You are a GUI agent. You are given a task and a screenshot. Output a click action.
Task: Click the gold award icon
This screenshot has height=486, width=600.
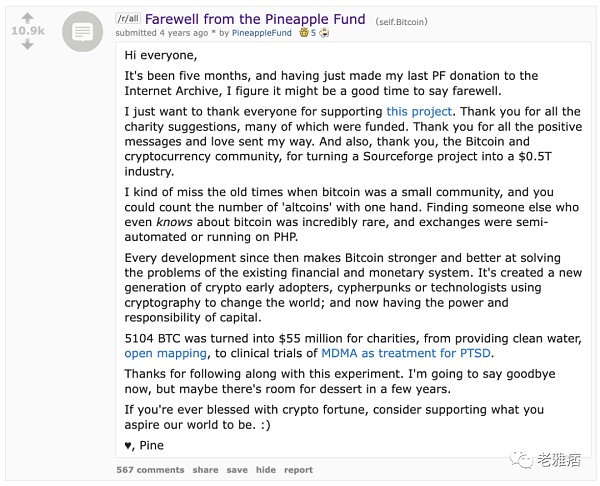[301, 33]
